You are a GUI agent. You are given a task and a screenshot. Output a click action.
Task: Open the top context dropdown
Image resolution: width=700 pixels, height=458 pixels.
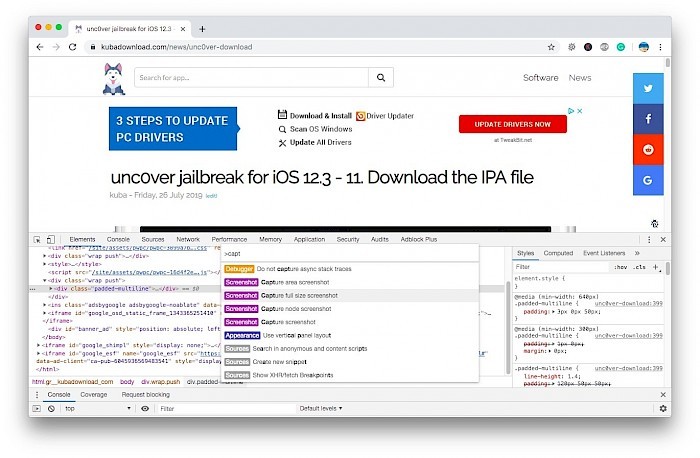98,408
